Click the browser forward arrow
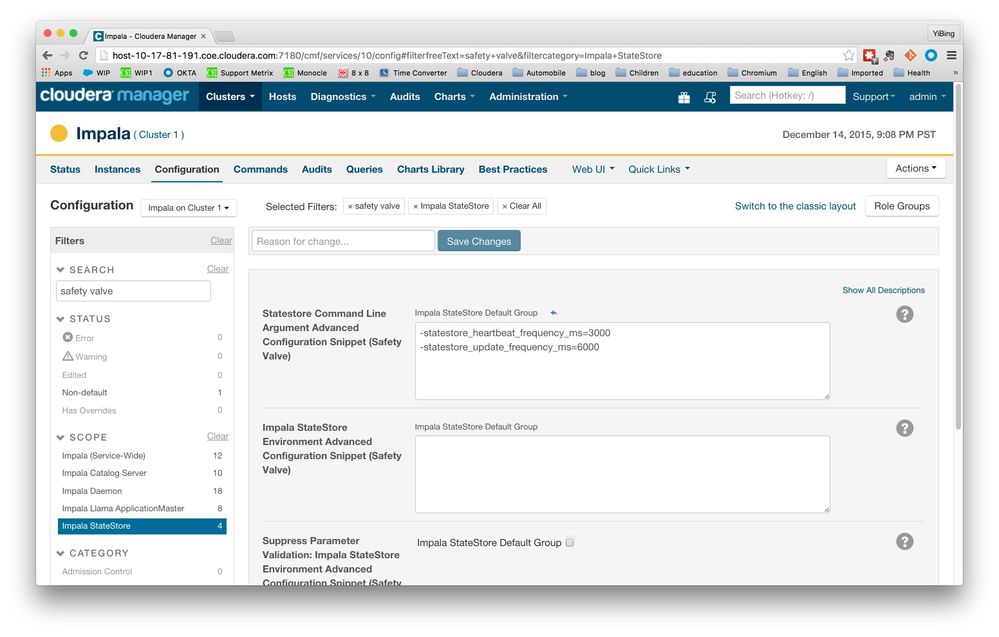Viewport: 999px width, 637px height. tap(65, 55)
